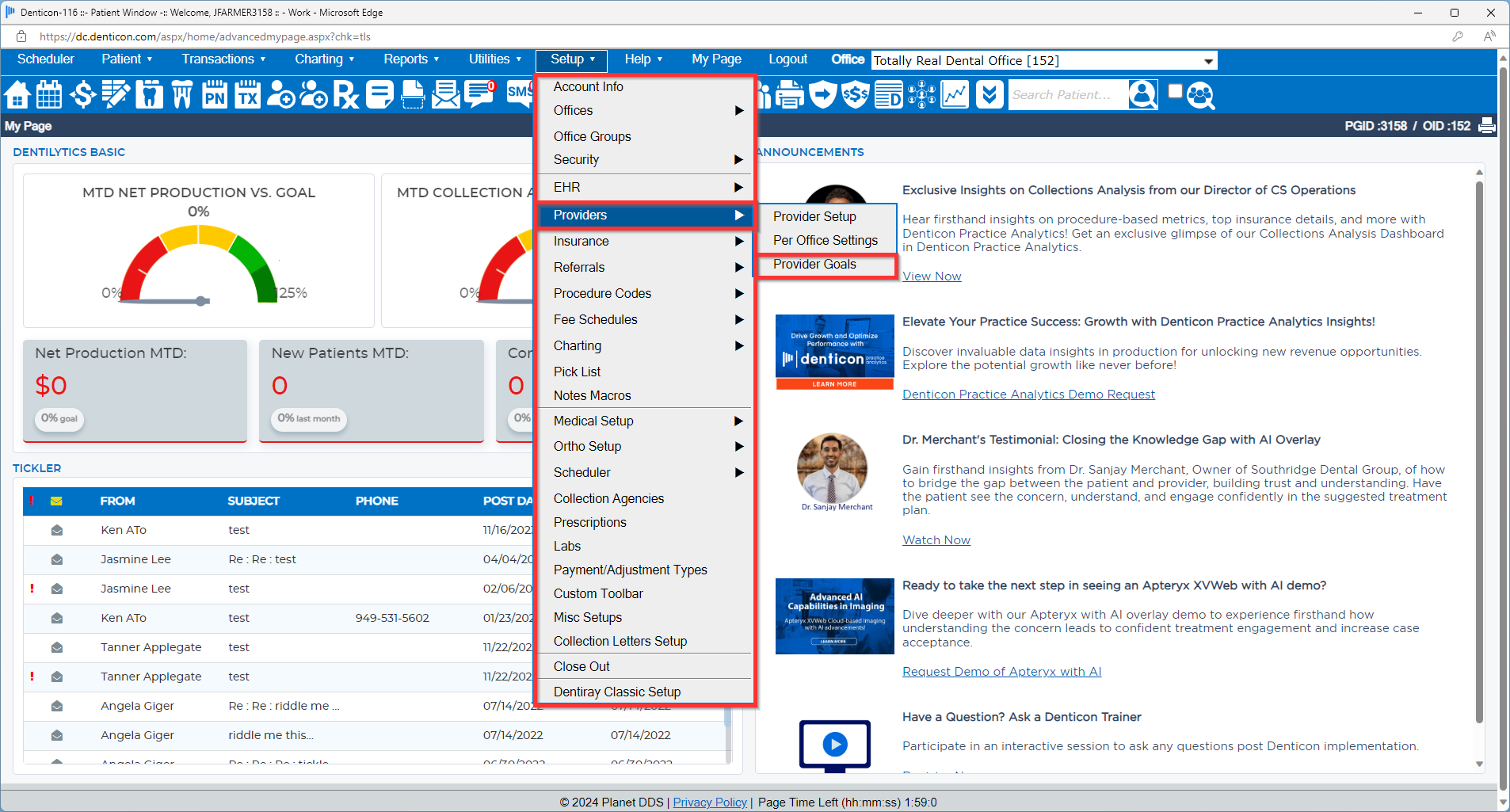Toggle checkbox next to patient search
Screen dimensions: 1510x812
point(1176,91)
